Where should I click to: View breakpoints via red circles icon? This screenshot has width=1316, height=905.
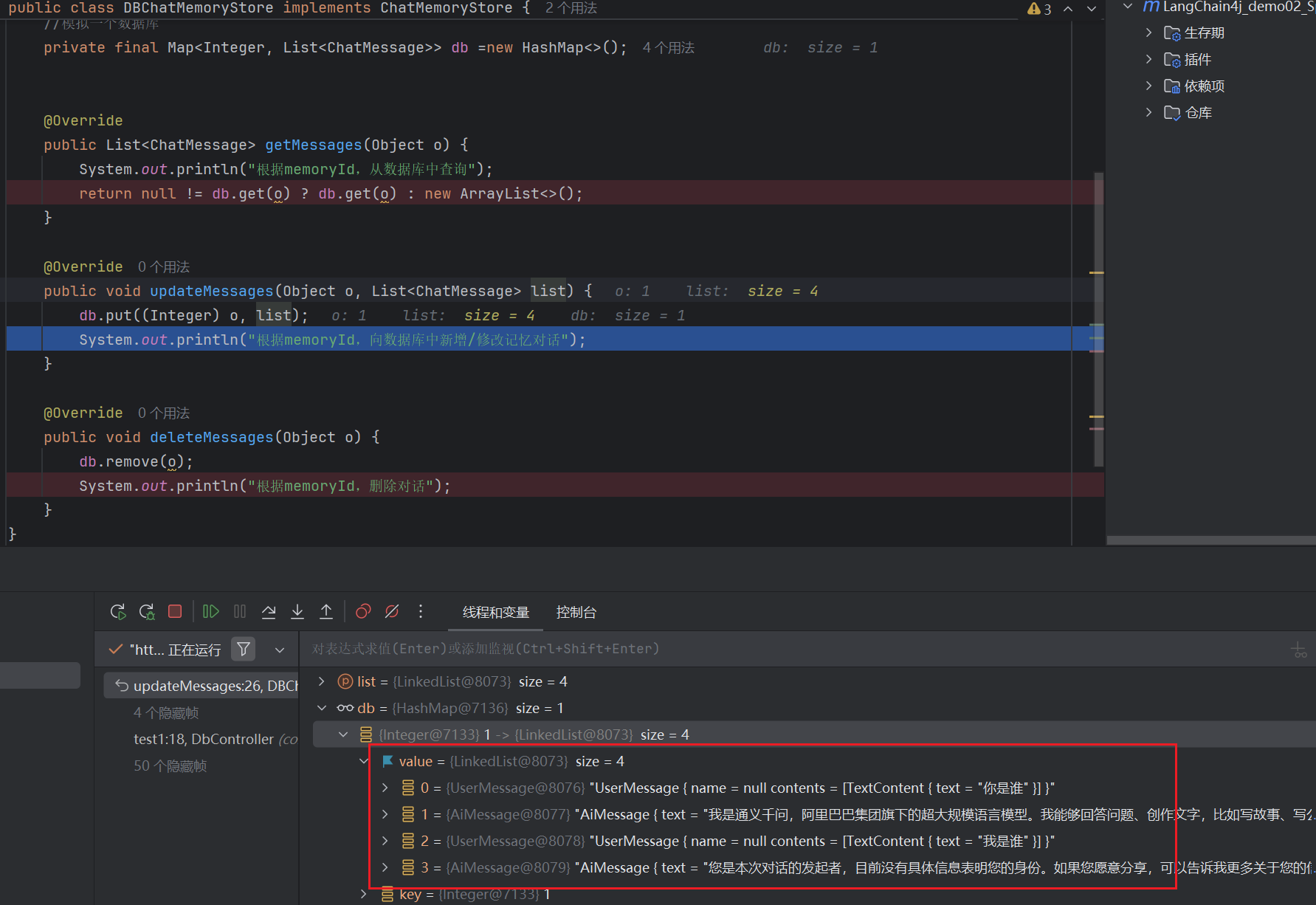(363, 612)
